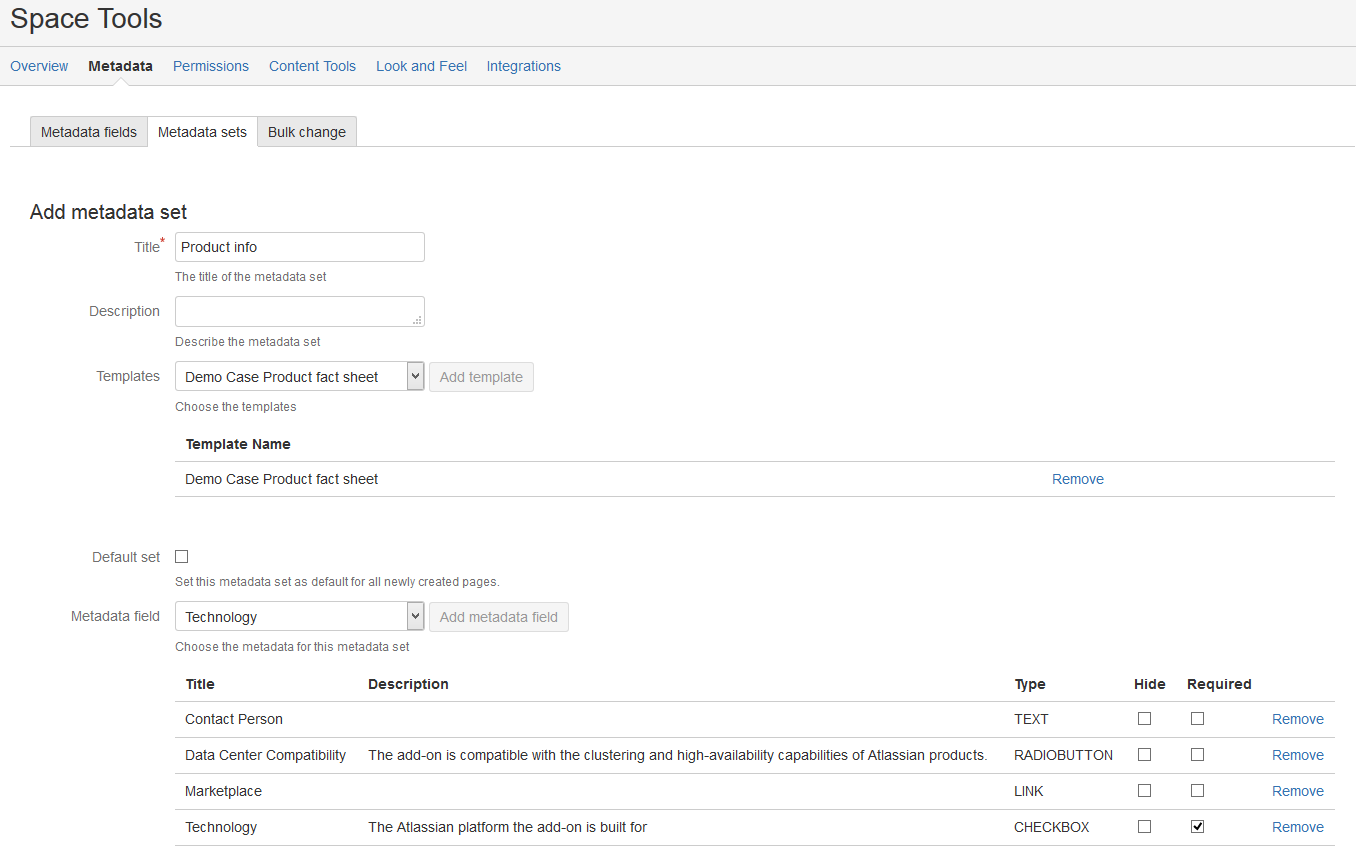Image resolution: width=1356 pixels, height=863 pixels.
Task: Open the Content Tools tab
Action: click(x=312, y=66)
